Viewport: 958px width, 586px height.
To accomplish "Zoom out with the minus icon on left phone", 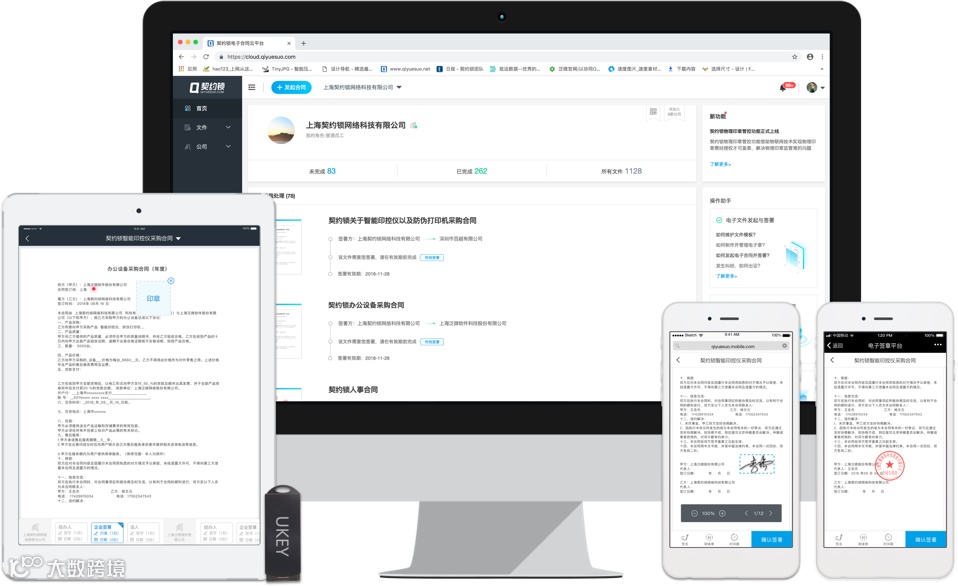I will 694,513.
